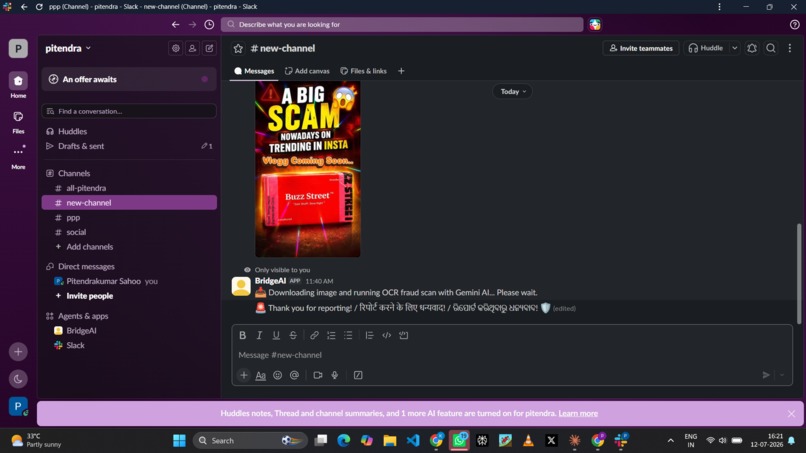Insert a code block
Screen dimensions: 806x453
coord(404,335)
